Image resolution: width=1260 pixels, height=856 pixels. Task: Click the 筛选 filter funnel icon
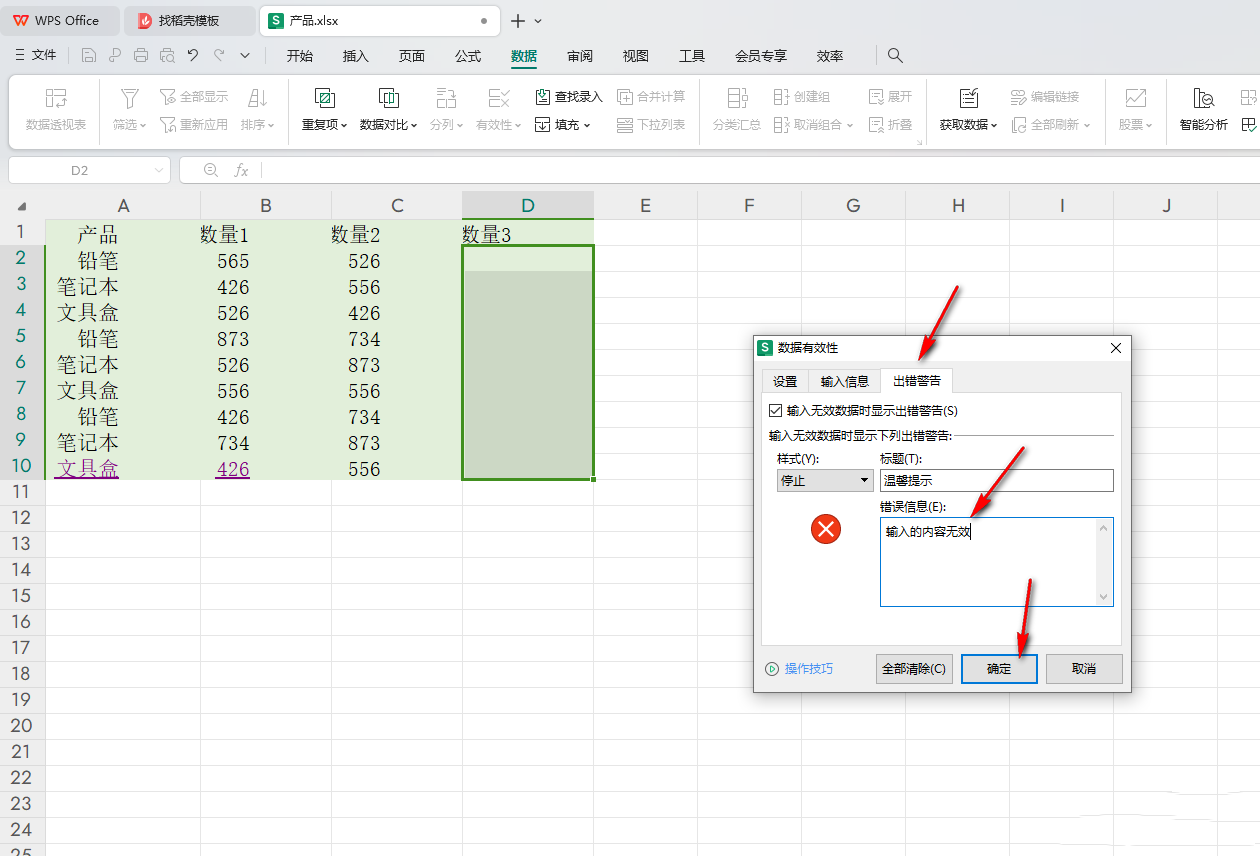point(130,98)
